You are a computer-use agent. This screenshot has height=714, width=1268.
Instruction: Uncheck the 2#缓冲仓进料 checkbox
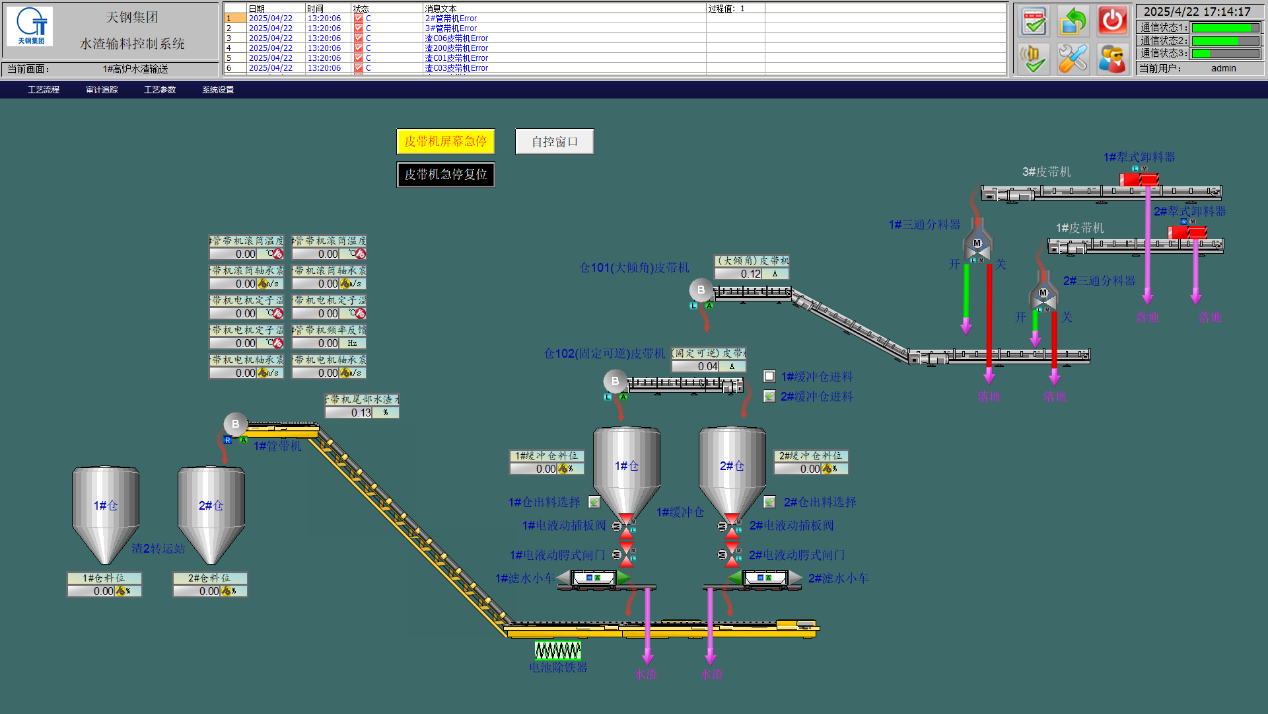coord(769,397)
